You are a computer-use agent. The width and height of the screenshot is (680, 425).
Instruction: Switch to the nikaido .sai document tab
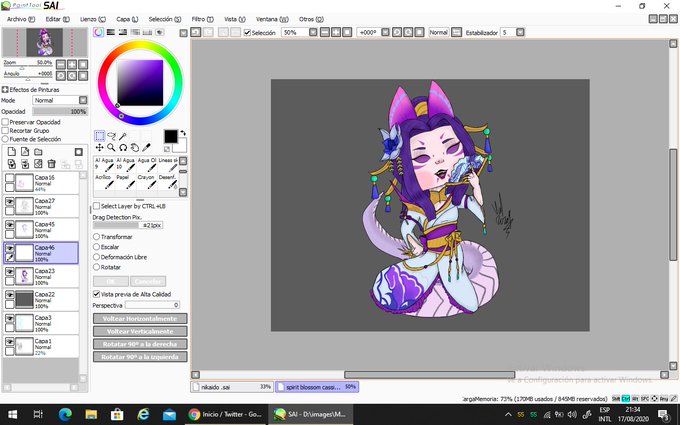[232, 387]
